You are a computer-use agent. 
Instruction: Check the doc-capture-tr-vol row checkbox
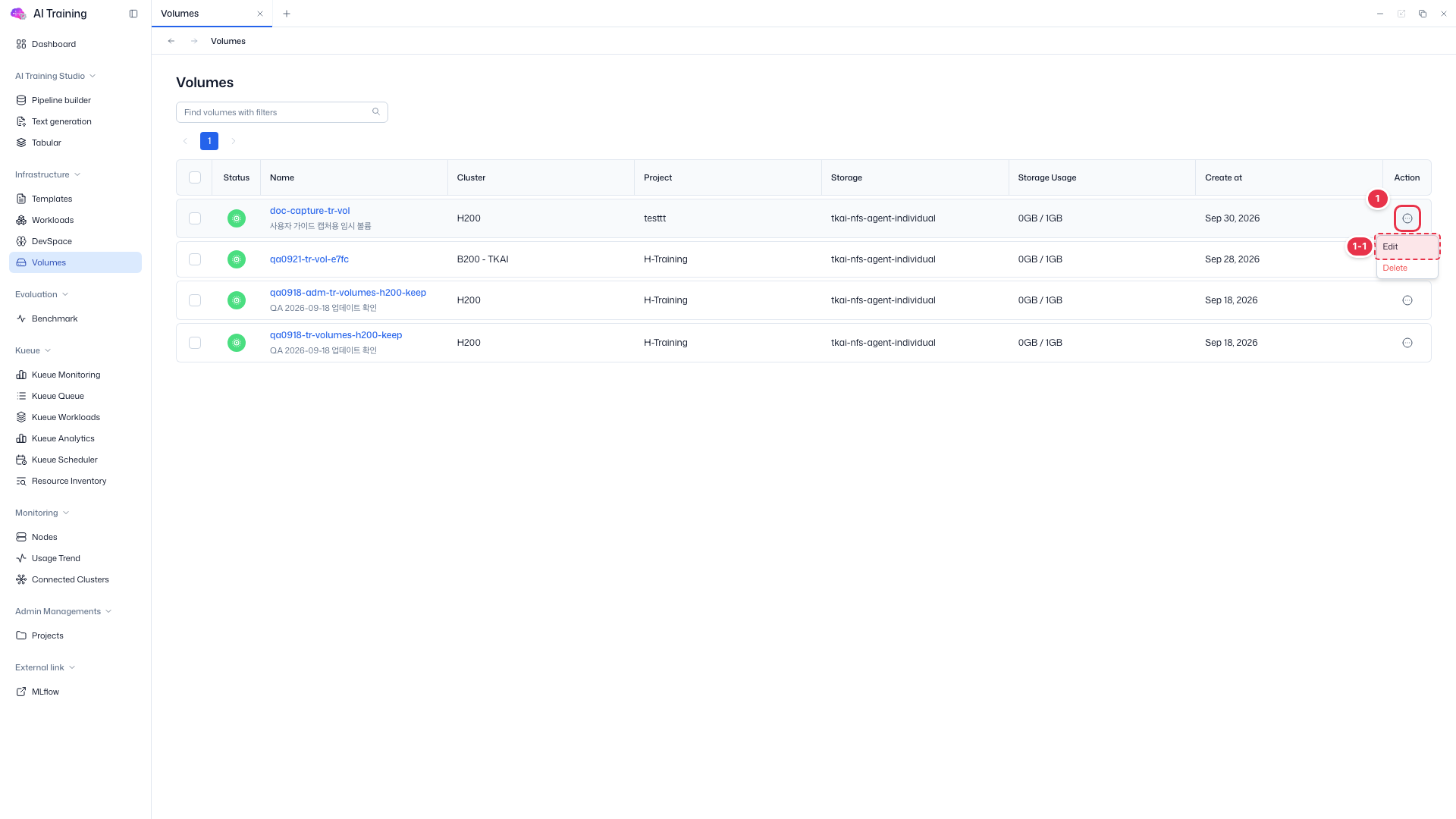click(195, 218)
